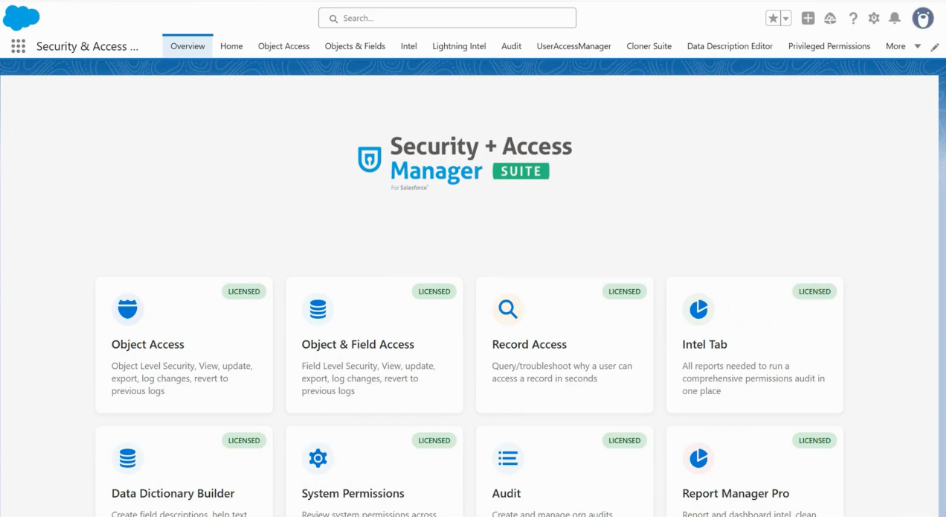The width and height of the screenshot is (946, 517).
Task: Click the Audit list icon
Action: point(508,458)
